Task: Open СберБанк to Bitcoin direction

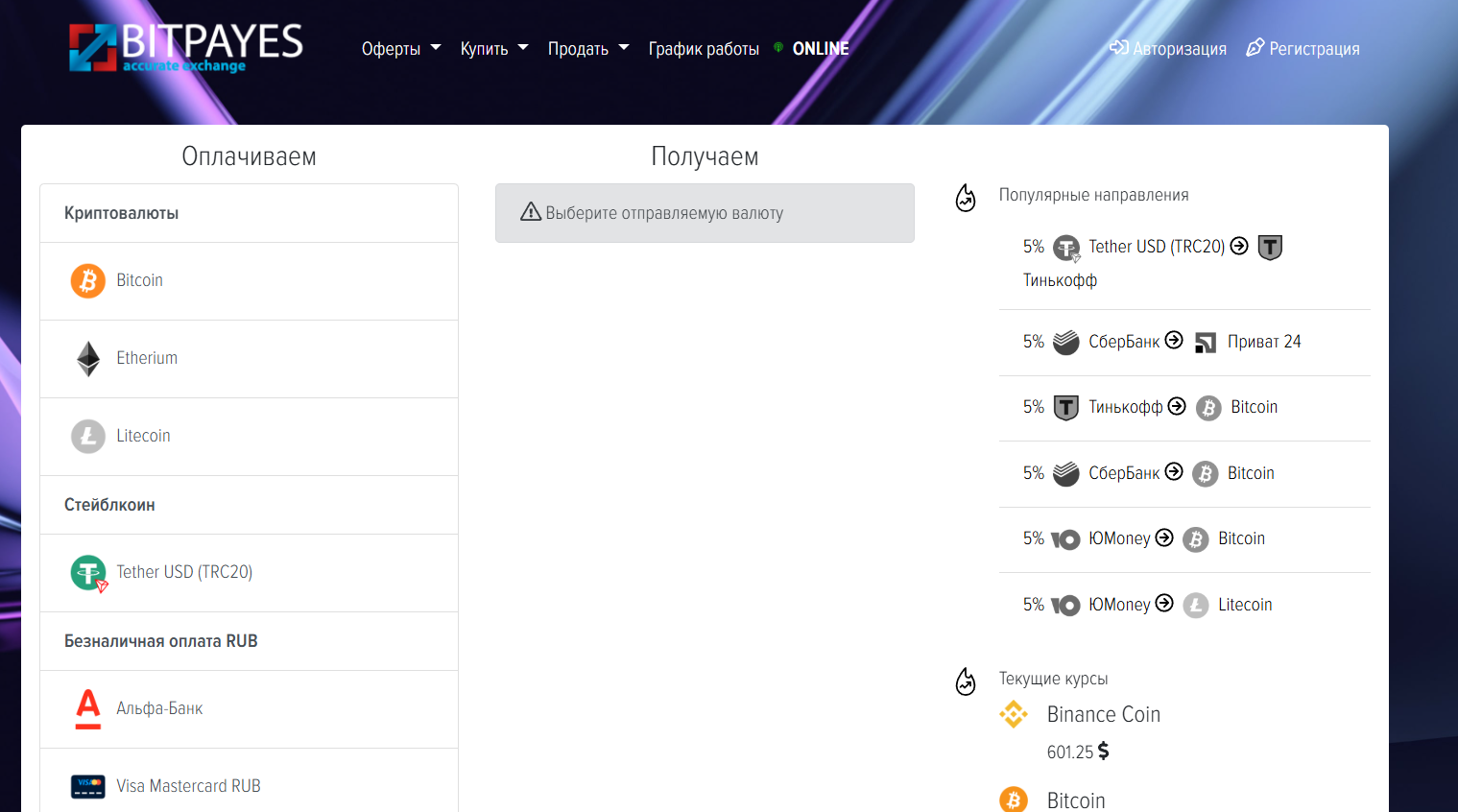Action: (1184, 474)
